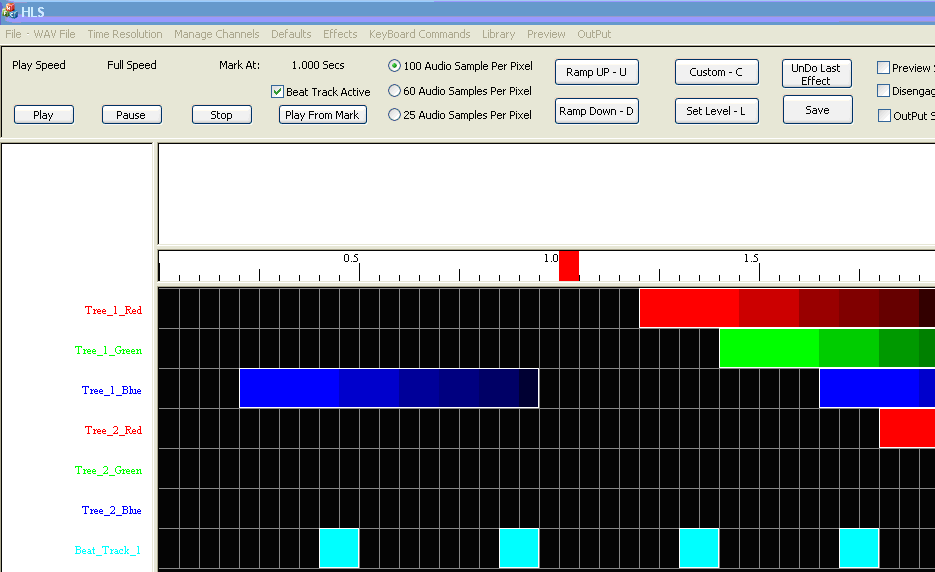Viewport: 935px width, 572px height.
Task: Click the Full Speed label
Action: coord(132,65)
